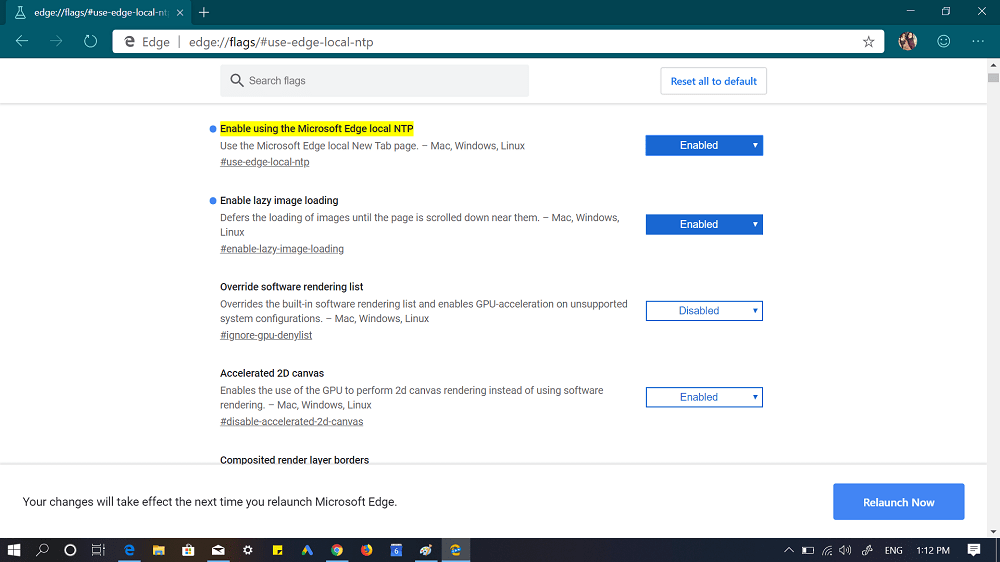The height and width of the screenshot is (562, 1000).
Task: Focus the Search flags input box
Action: 374,80
